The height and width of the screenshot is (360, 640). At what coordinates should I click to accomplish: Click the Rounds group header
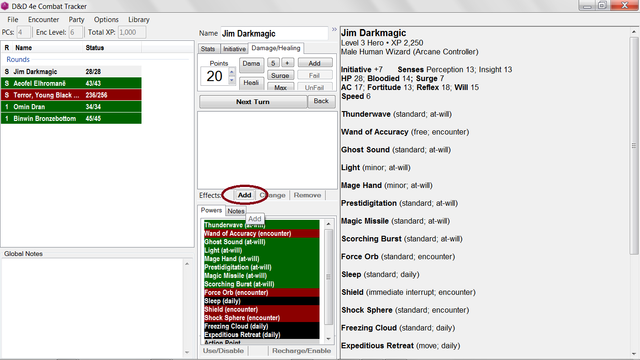click(x=18, y=60)
